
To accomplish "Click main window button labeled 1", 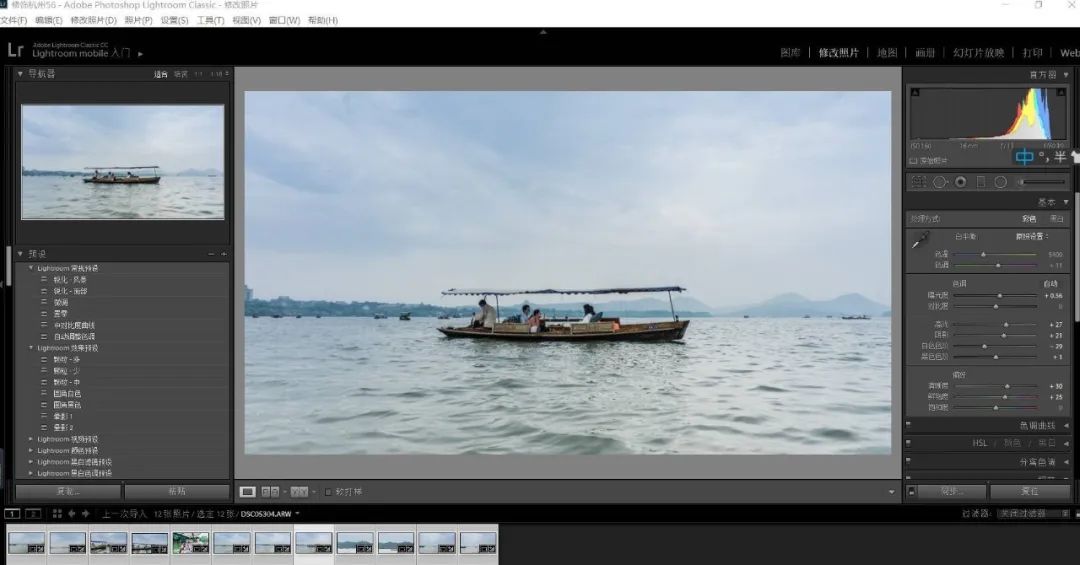I will pyautogui.click(x=12, y=513).
